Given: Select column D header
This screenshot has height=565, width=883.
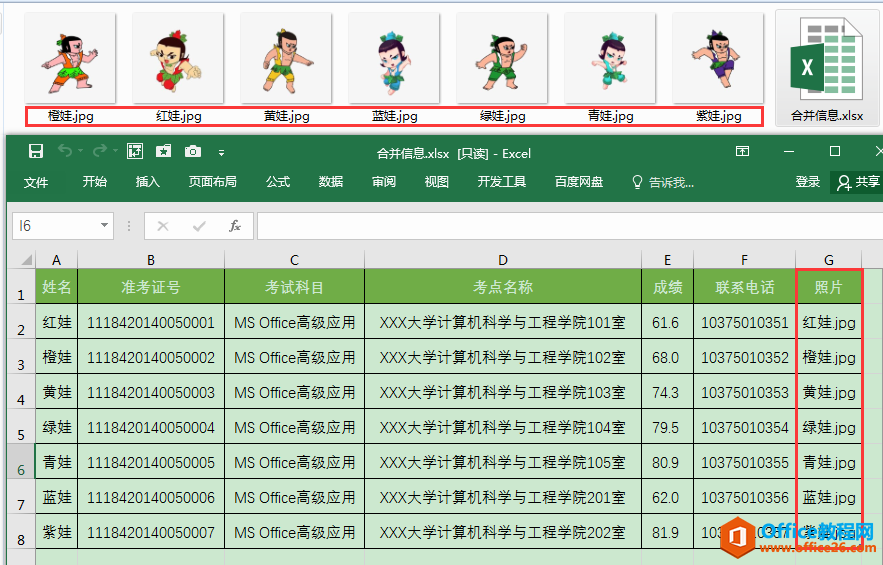Looking at the screenshot, I should coord(503,260).
